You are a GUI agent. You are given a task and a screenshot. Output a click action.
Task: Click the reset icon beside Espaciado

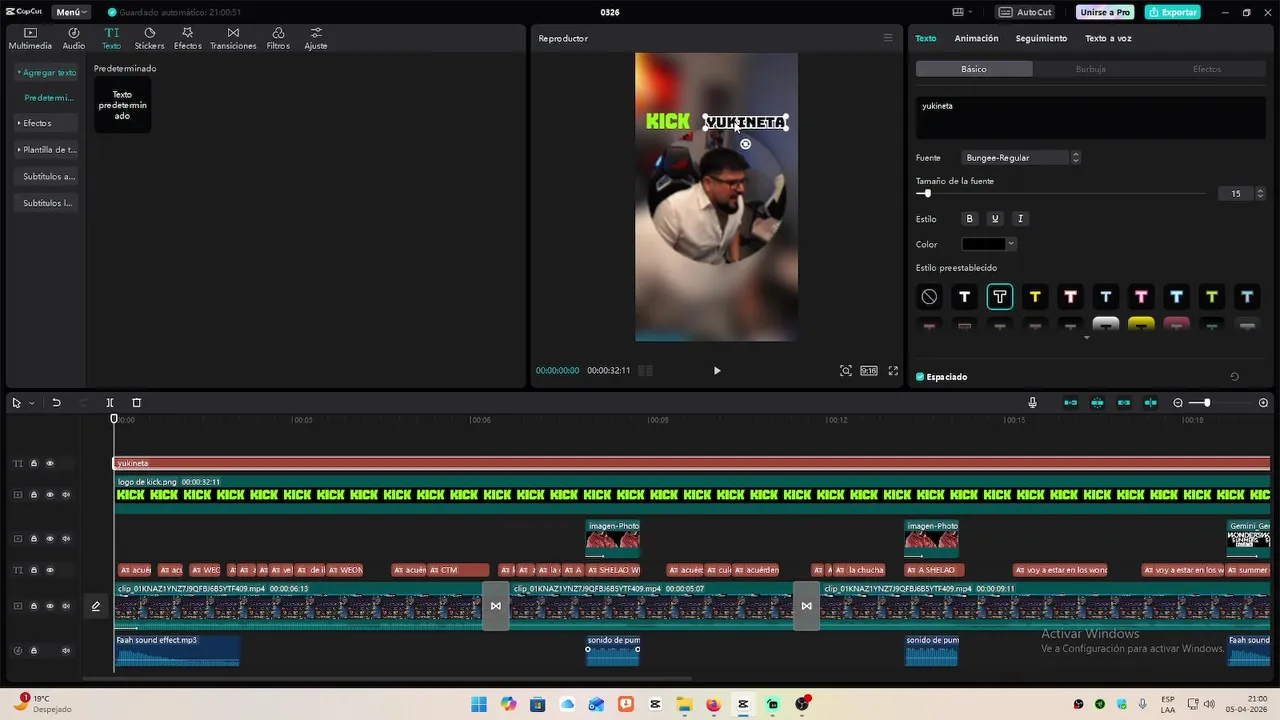pyautogui.click(x=1234, y=377)
